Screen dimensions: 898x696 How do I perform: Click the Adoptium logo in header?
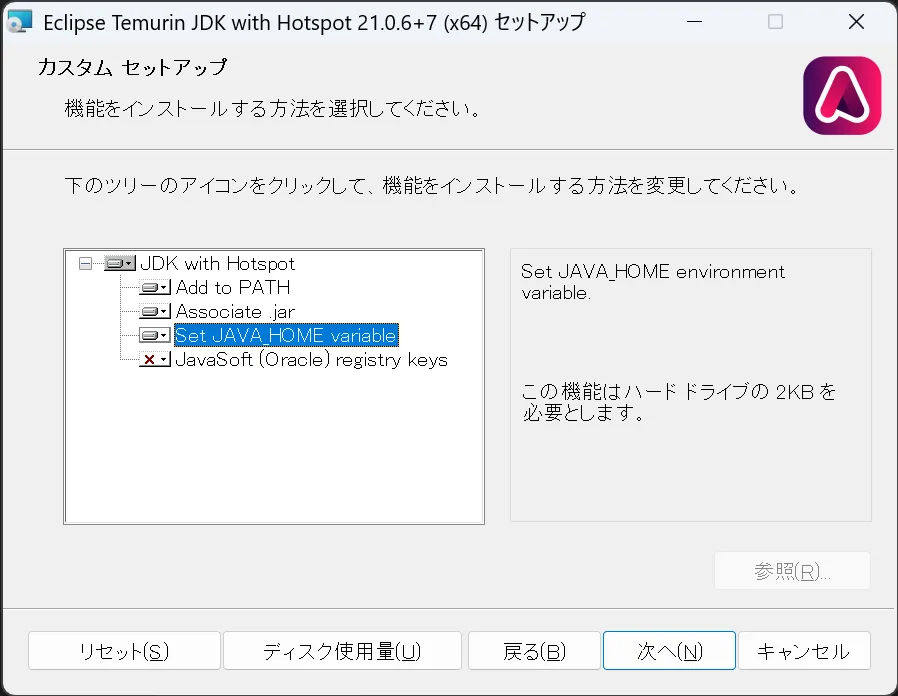[842, 96]
